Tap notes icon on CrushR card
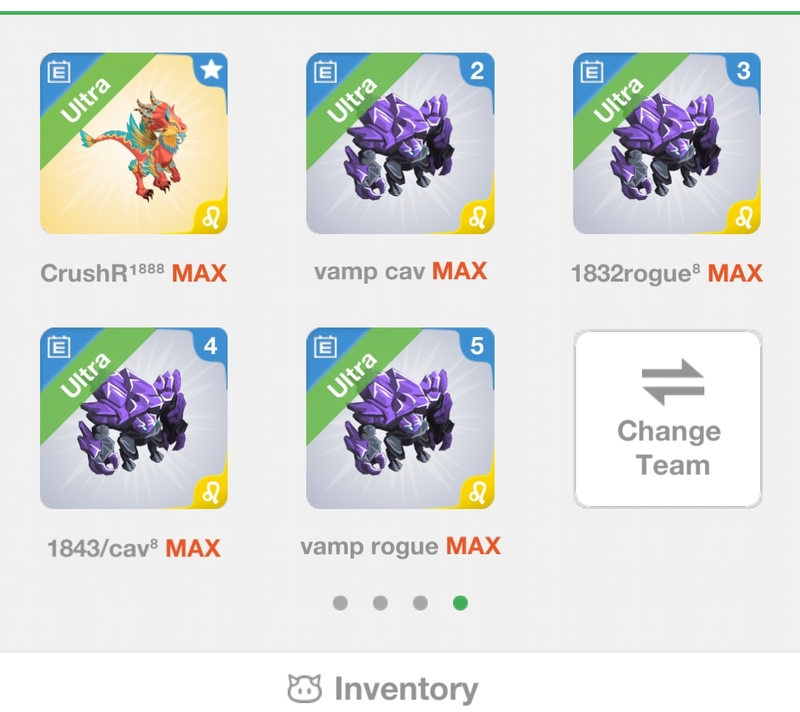 (x=59, y=71)
